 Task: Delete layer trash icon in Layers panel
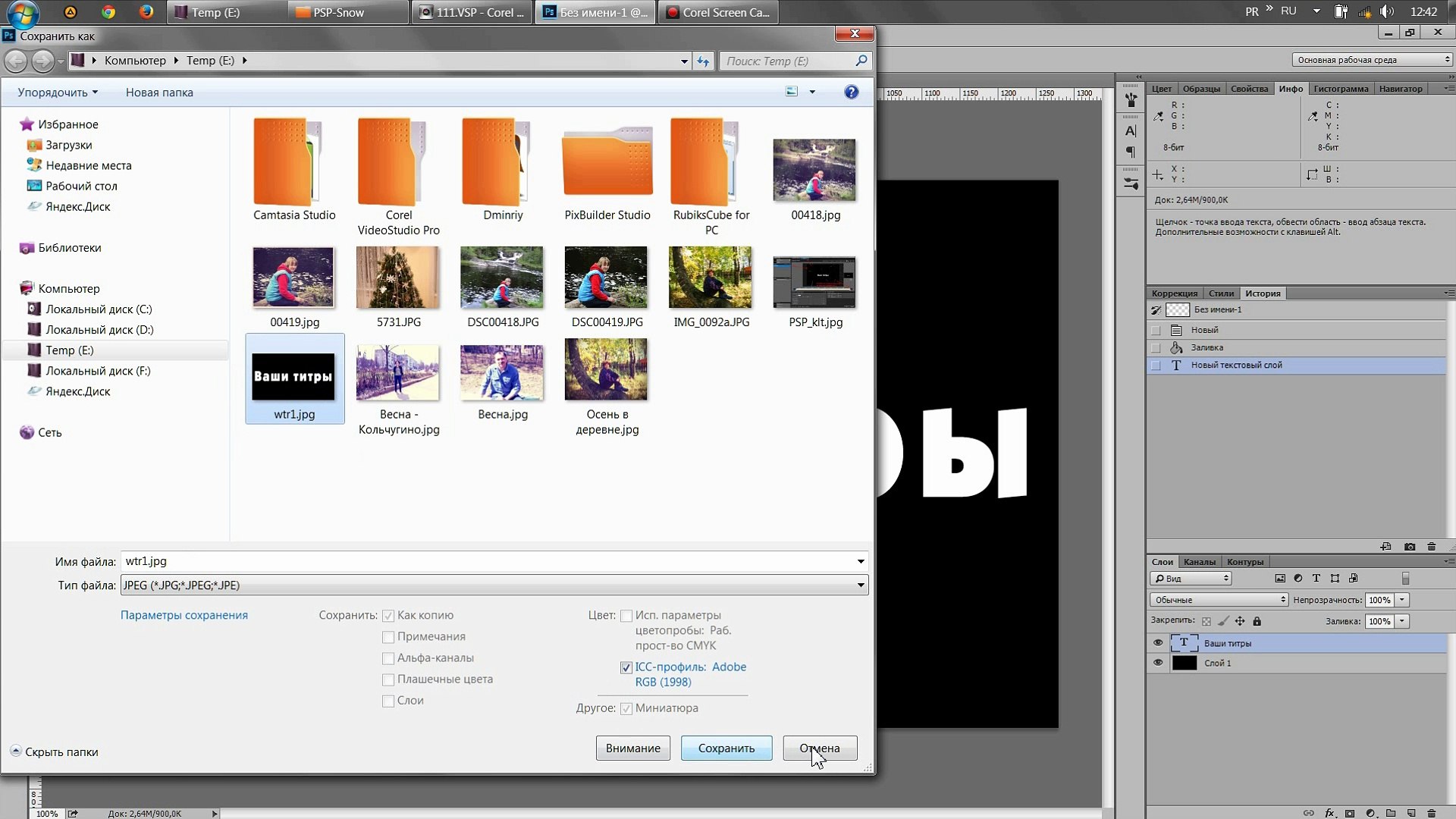coord(1432,813)
